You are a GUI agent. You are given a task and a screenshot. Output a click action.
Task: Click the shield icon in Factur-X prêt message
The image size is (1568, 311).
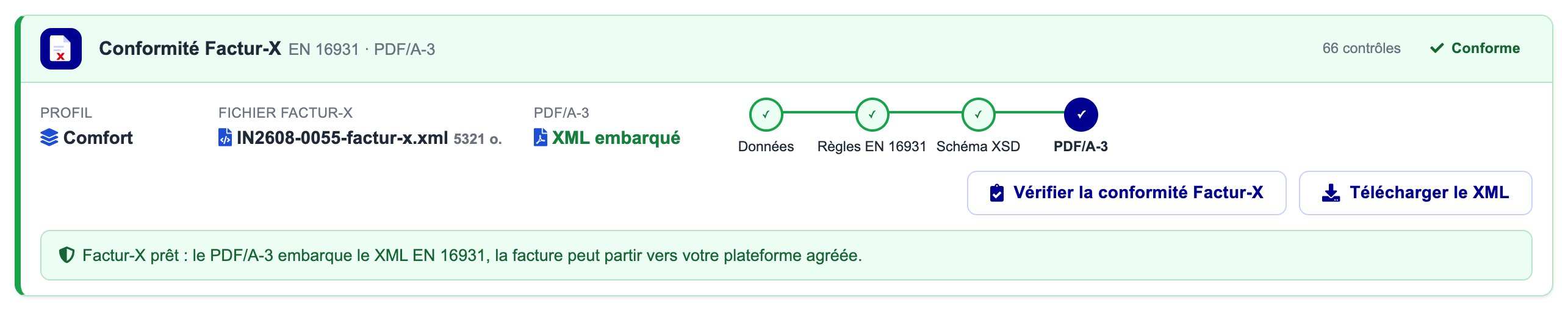tap(67, 255)
